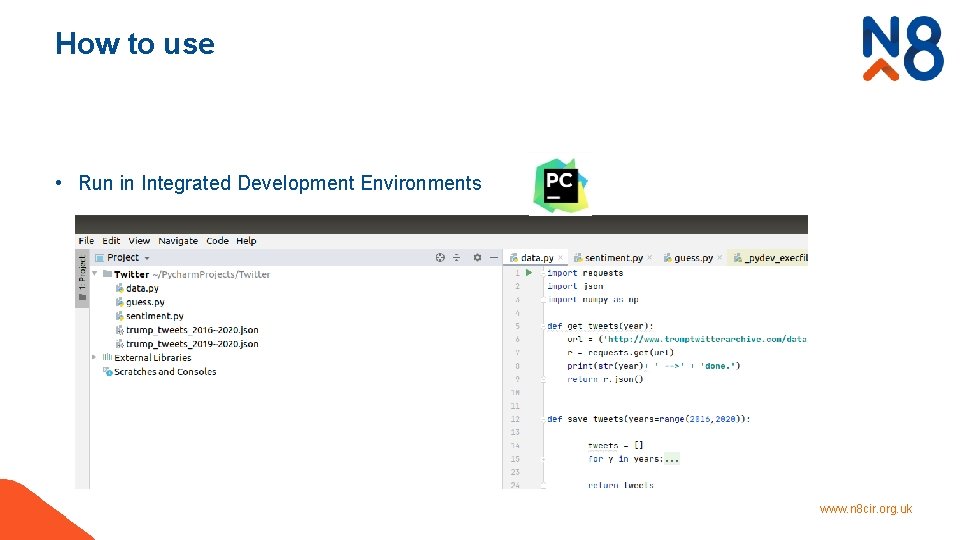
Task: Open the Code menu
Action: click(217, 241)
